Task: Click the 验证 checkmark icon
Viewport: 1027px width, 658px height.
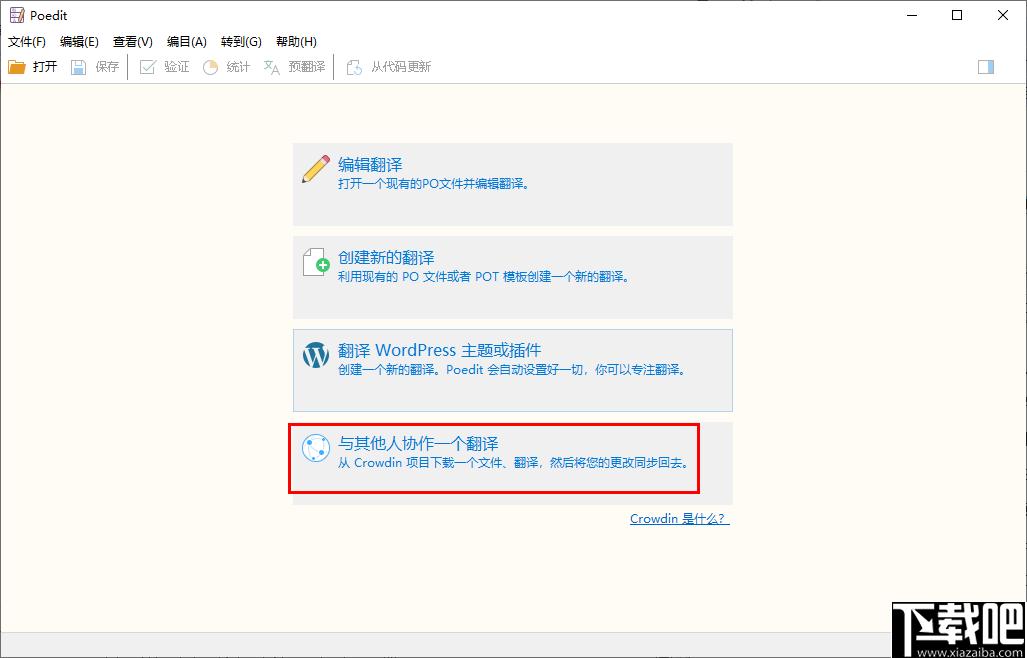Action: pos(148,67)
